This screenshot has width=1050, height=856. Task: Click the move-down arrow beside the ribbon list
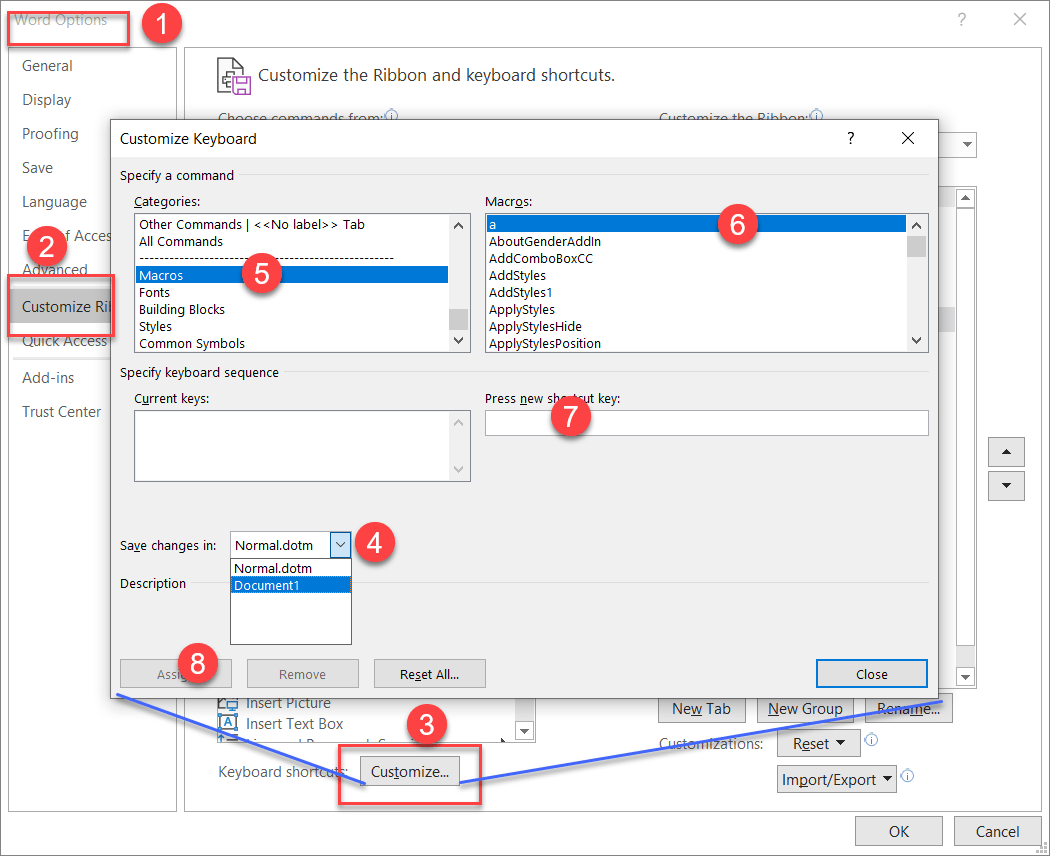point(1006,486)
